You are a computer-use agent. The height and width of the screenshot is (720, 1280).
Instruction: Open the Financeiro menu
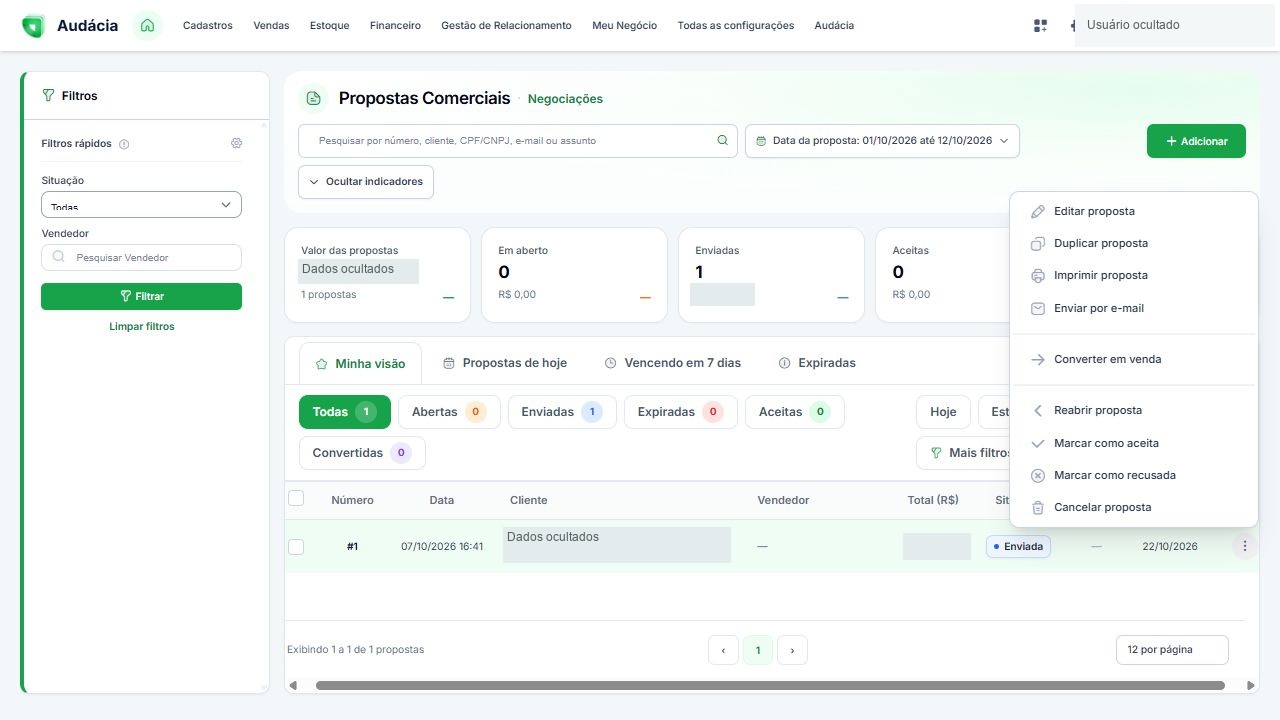395,26
